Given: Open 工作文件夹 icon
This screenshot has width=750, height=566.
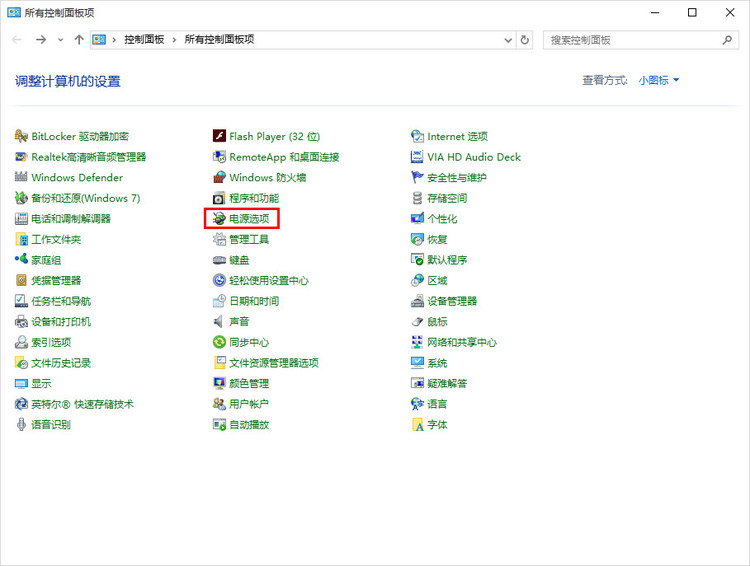Looking at the screenshot, I should click(21, 239).
